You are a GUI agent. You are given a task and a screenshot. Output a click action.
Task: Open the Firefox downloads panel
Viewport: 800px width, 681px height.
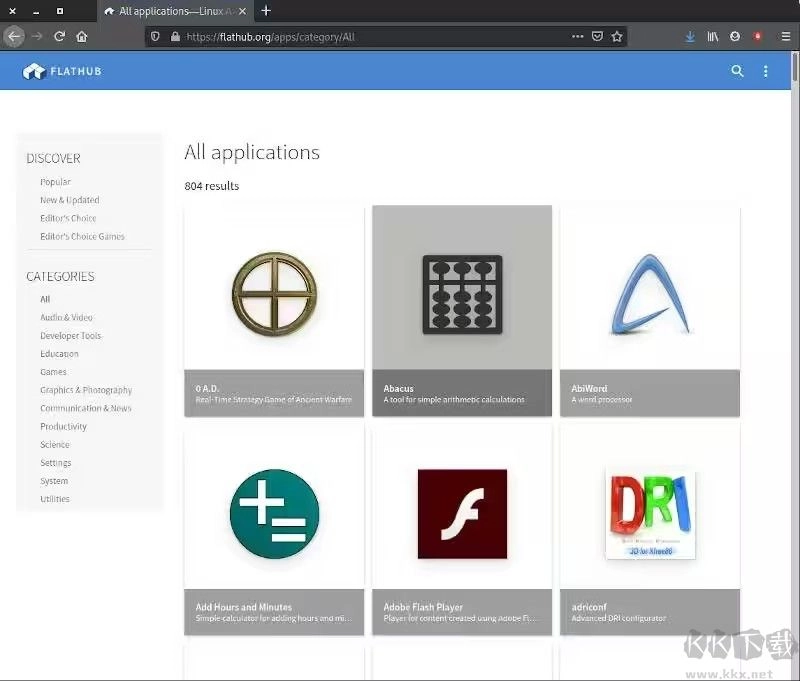(x=690, y=36)
